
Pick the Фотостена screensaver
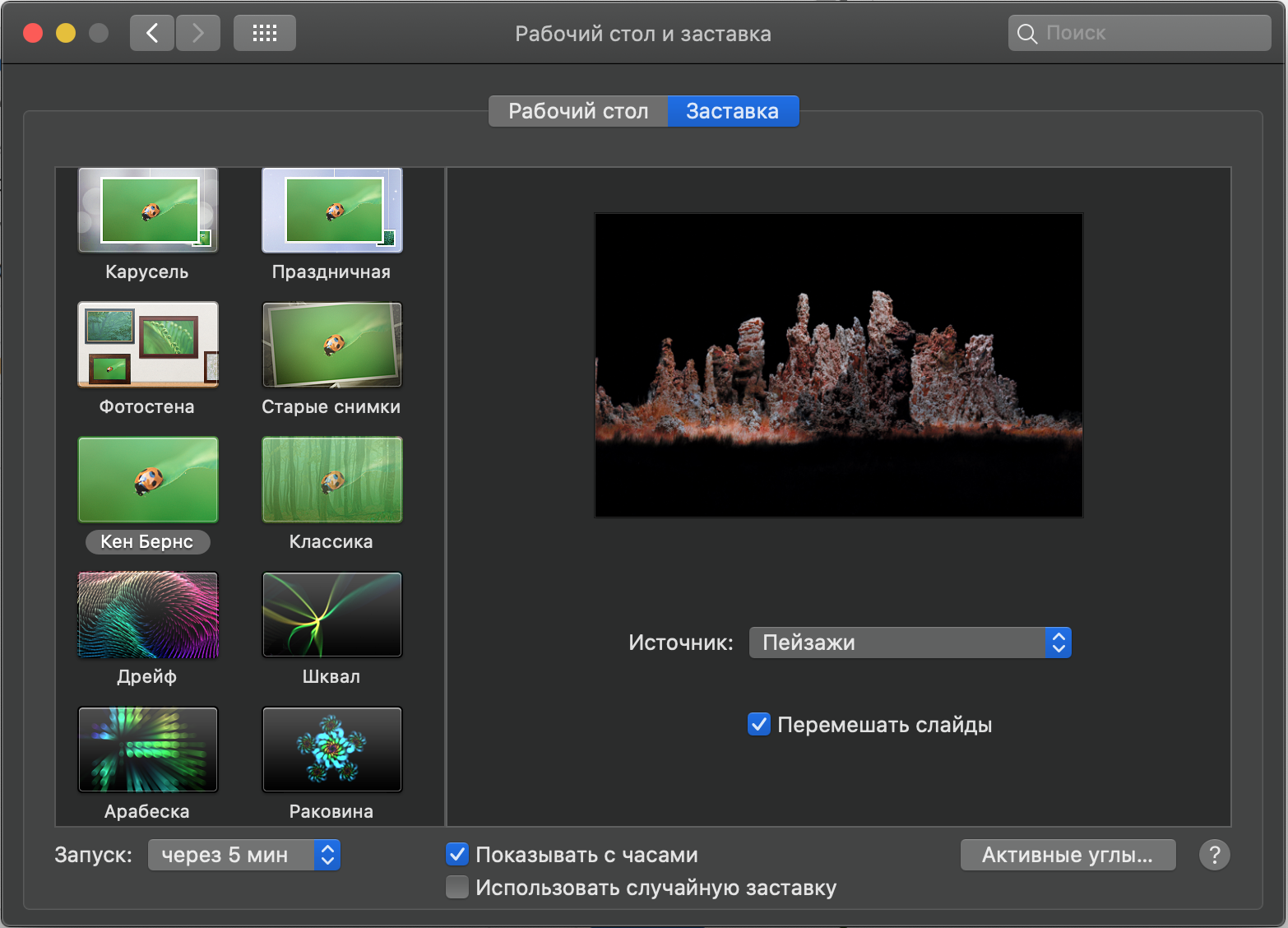click(x=148, y=345)
